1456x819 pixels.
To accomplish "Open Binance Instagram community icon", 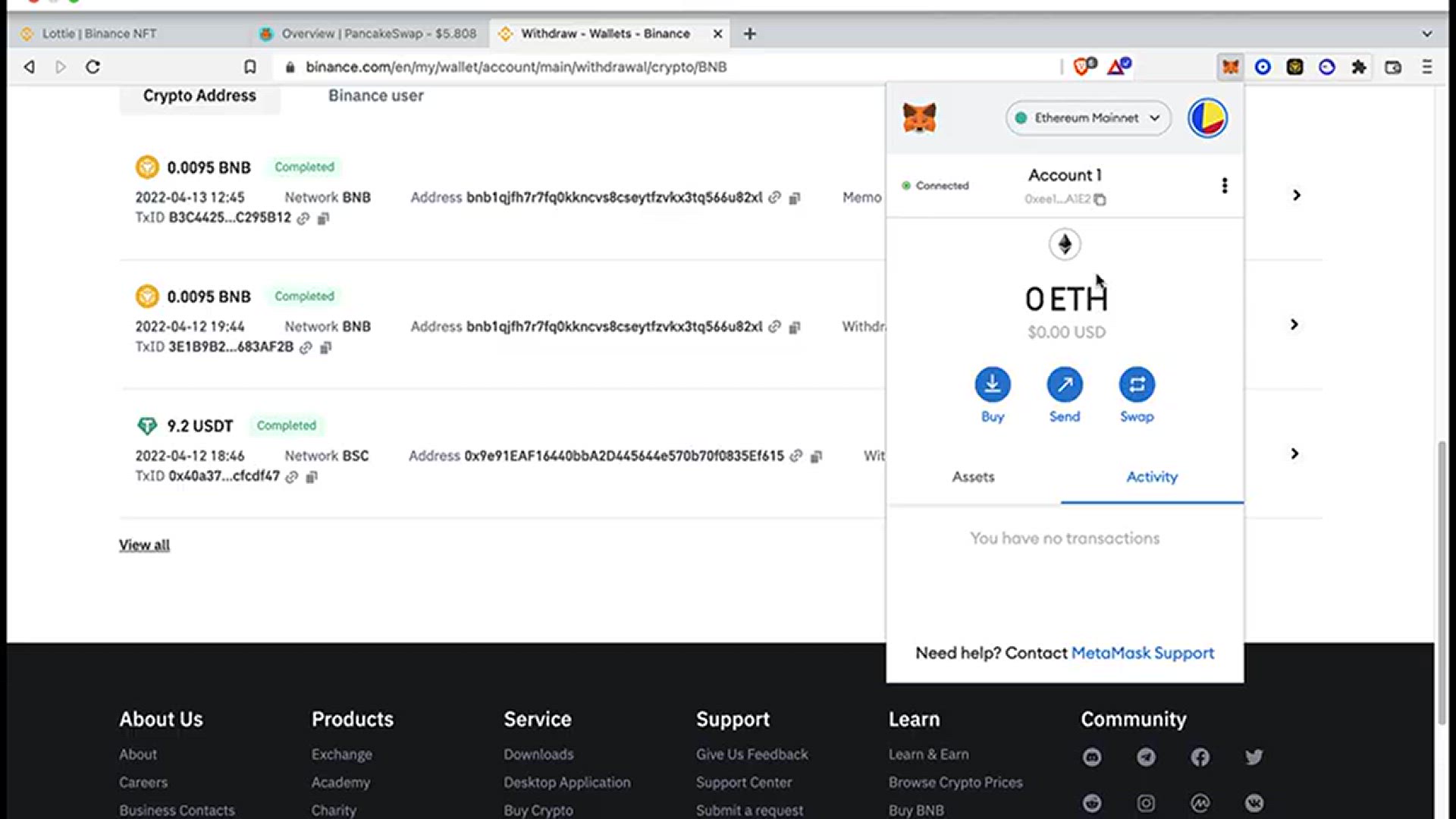I will pos(1146,803).
